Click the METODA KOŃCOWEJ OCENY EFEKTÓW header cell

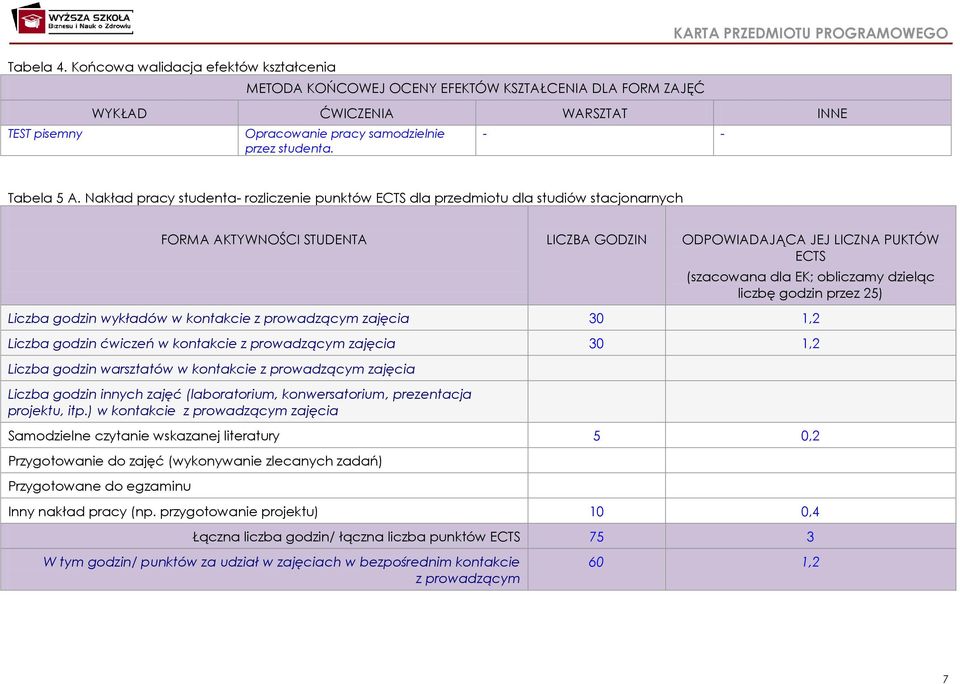click(475, 88)
